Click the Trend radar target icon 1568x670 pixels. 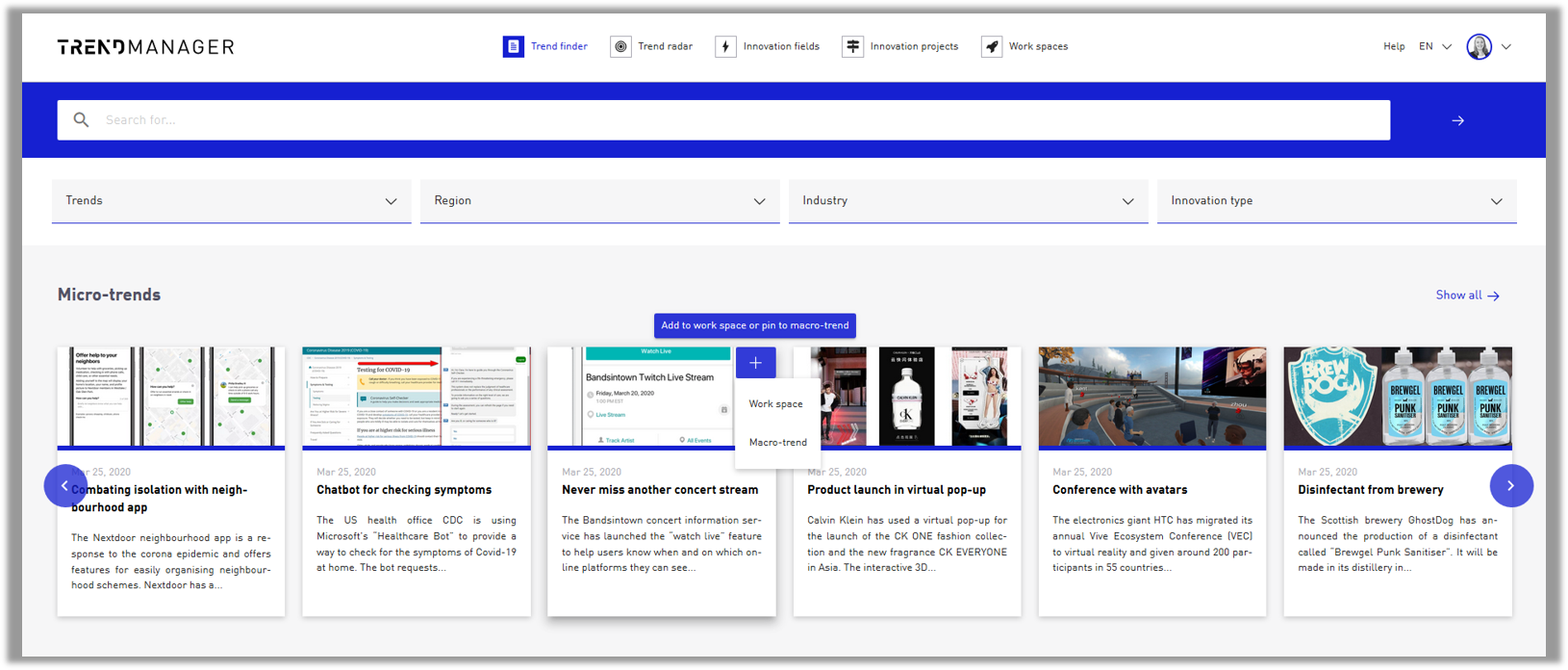point(621,46)
